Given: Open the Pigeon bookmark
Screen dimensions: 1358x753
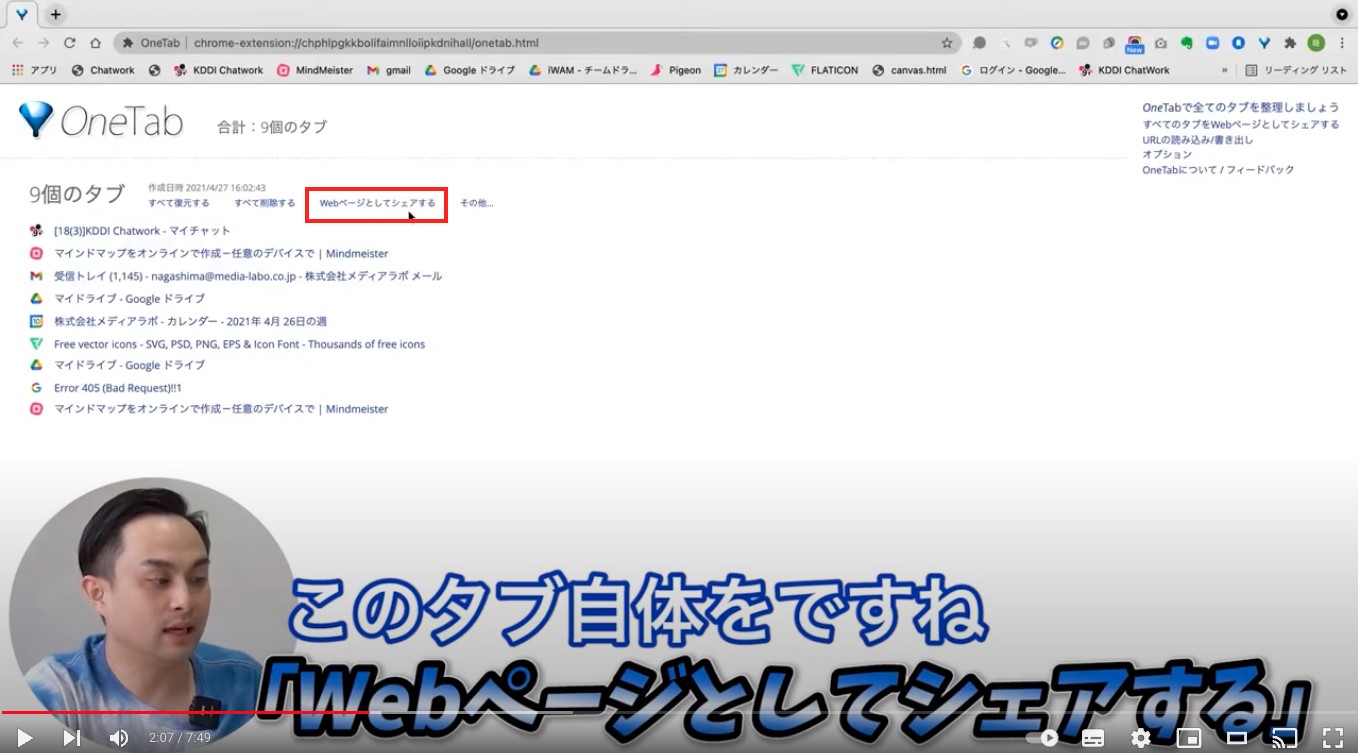Looking at the screenshot, I should click(676, 70).
